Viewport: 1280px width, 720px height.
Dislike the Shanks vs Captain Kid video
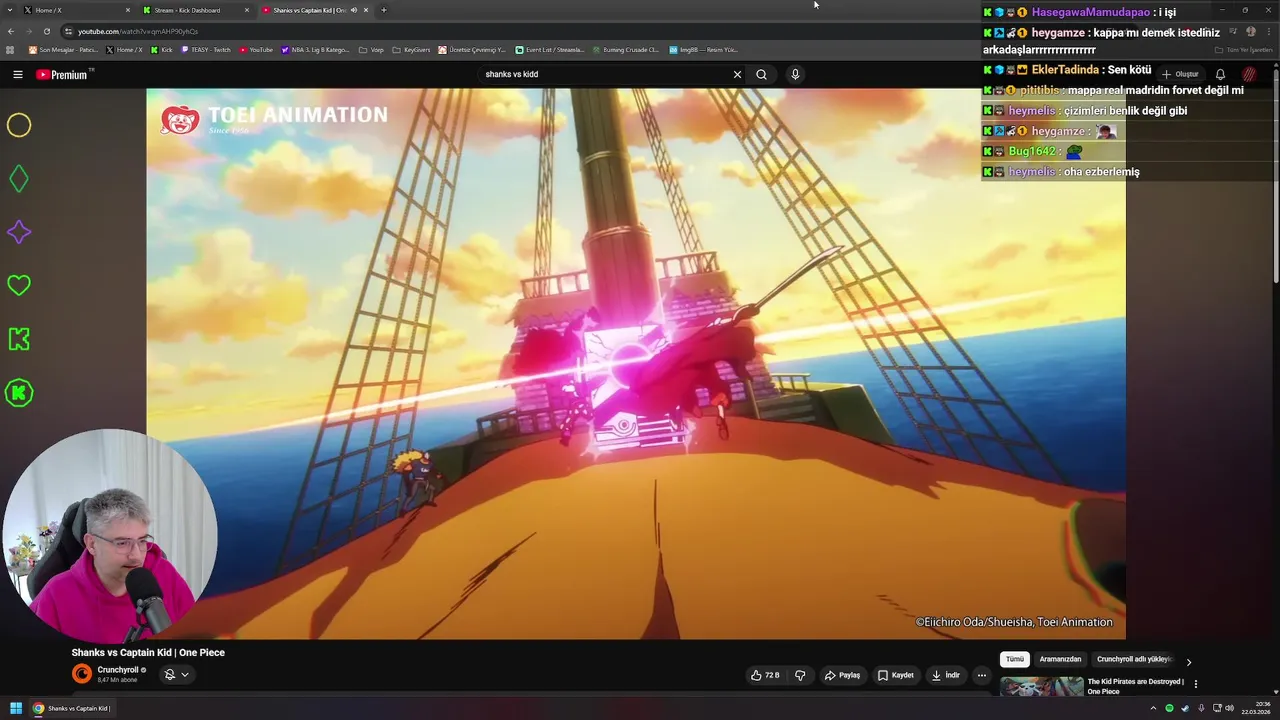800,675
